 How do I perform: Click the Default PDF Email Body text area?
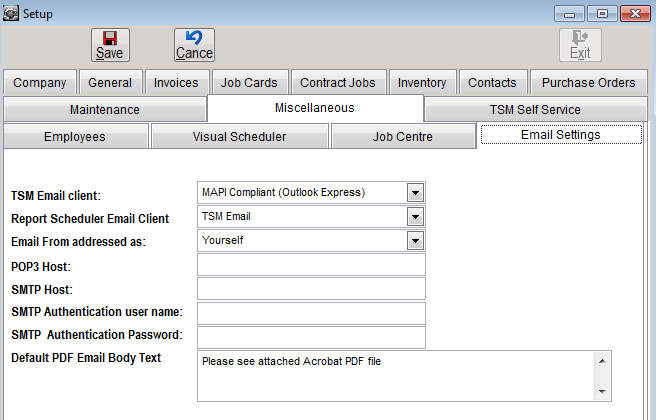pyautogui.click(x=396, y=375)
